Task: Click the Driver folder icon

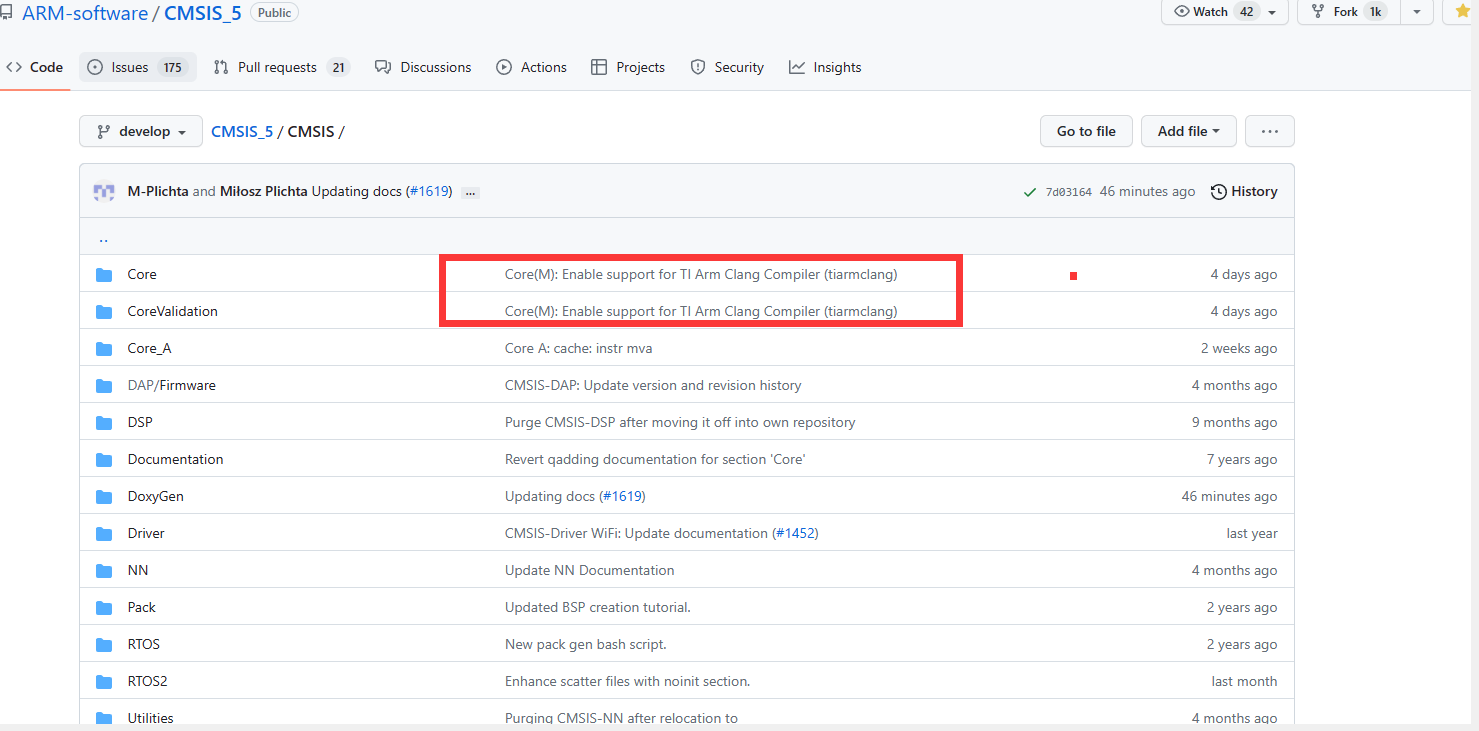Action: pyautogui.click(x=104, y=534)
